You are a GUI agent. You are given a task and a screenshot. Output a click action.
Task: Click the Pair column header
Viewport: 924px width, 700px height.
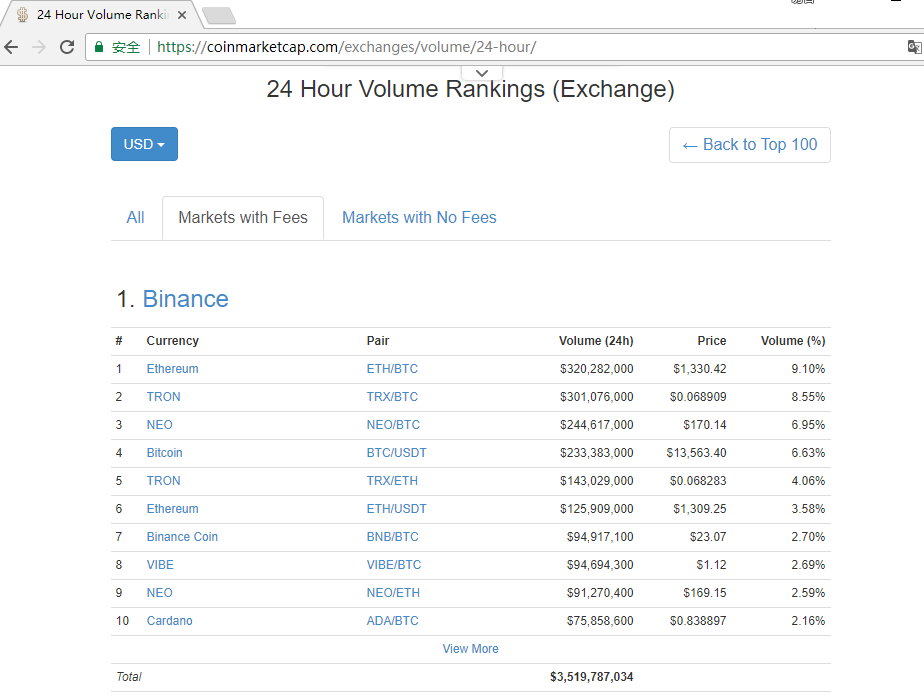[x=378, y=341]
